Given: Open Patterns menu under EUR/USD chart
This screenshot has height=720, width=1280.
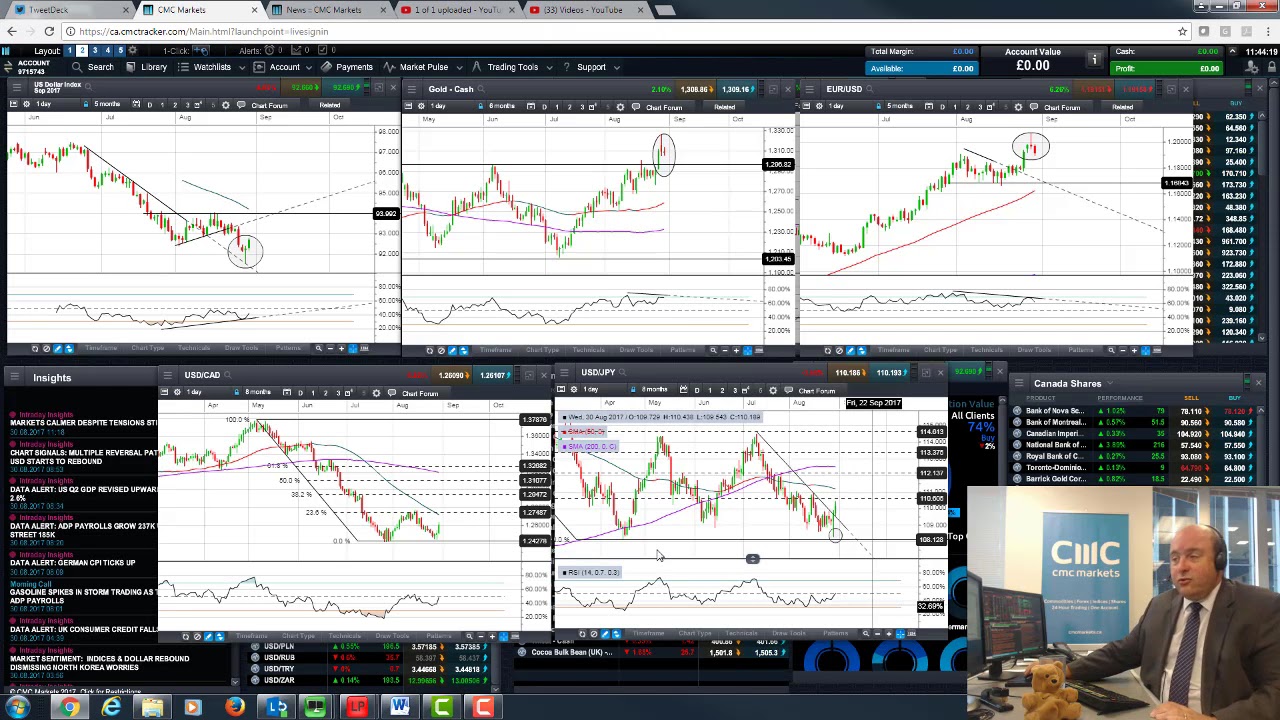Looking at the screenshot, I should click(1080, 351).
